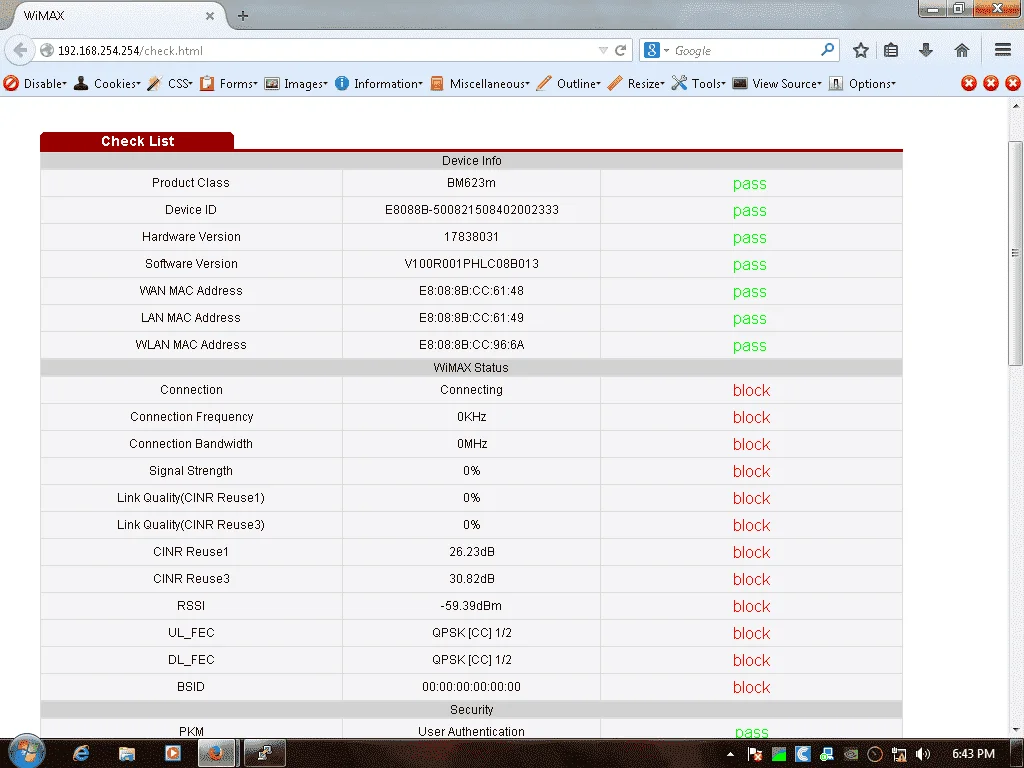Open the CSS dropdown menu
Viewport: 1024px width, 768px height.
tap(170, 84)
